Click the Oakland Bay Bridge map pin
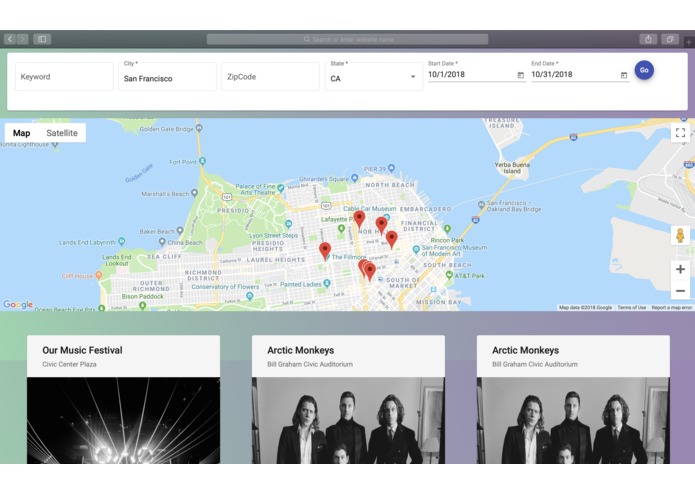 click(481, 205)
